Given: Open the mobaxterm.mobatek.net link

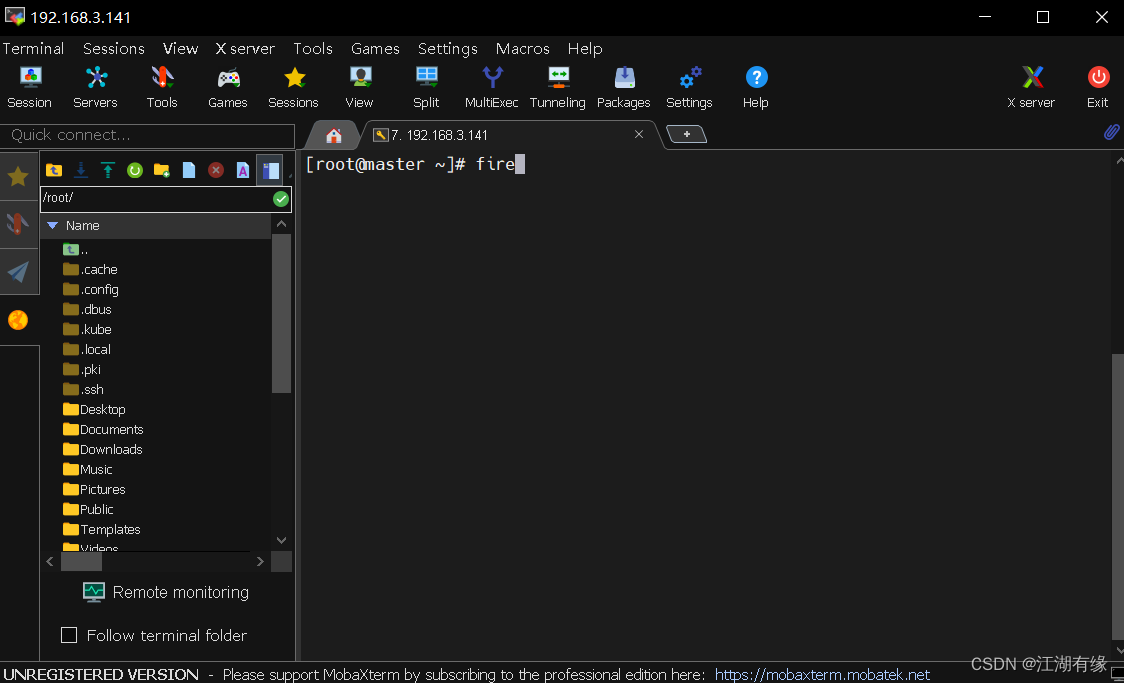Looking at the screenshot, I should pos(822,674).
